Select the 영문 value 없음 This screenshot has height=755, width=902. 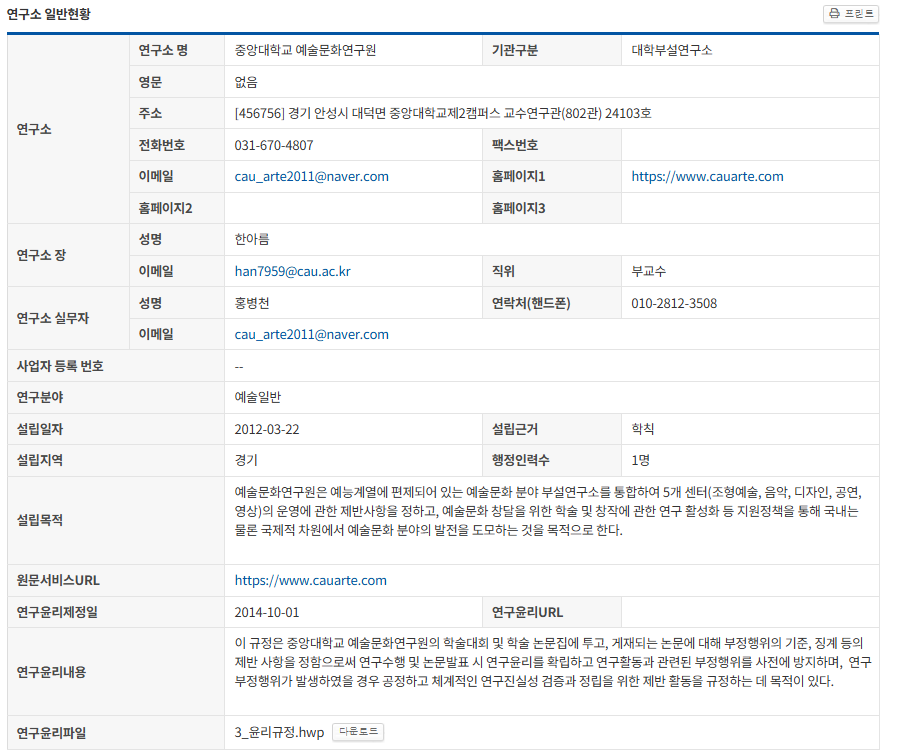click(x=246, y=82)
